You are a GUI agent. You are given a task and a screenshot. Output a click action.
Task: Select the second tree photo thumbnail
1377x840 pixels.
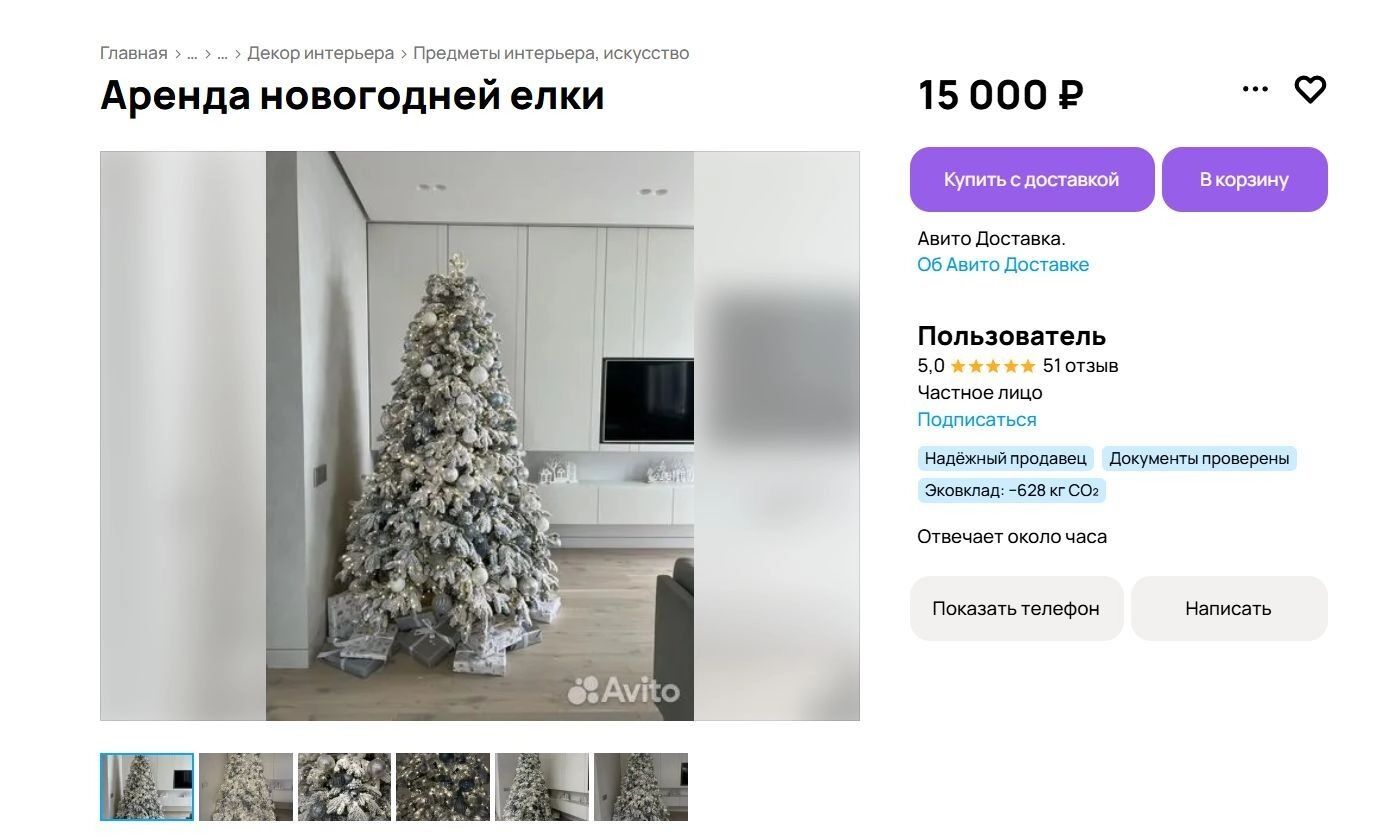tap(246, 787)
